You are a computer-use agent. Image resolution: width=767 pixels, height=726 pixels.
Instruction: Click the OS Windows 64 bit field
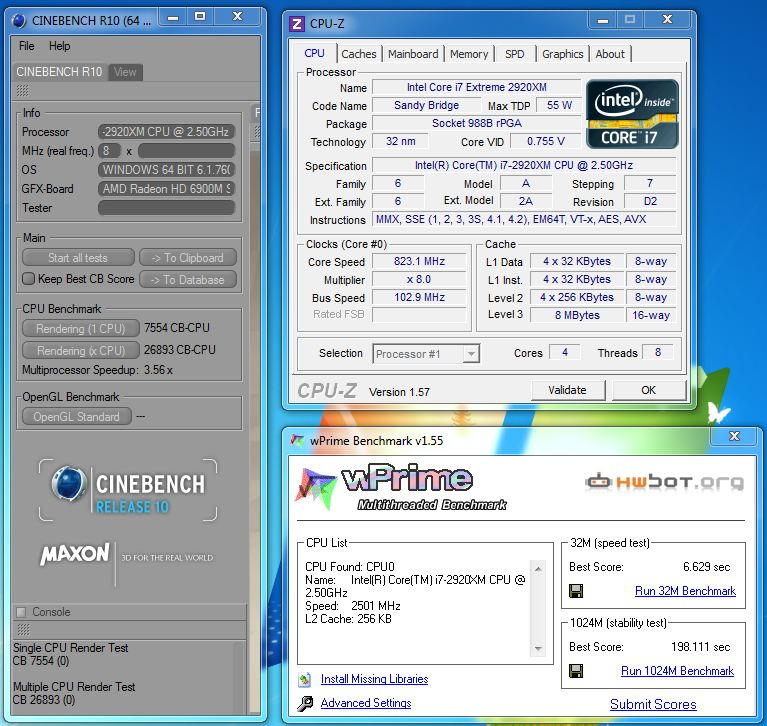click(x=166, y=170)
